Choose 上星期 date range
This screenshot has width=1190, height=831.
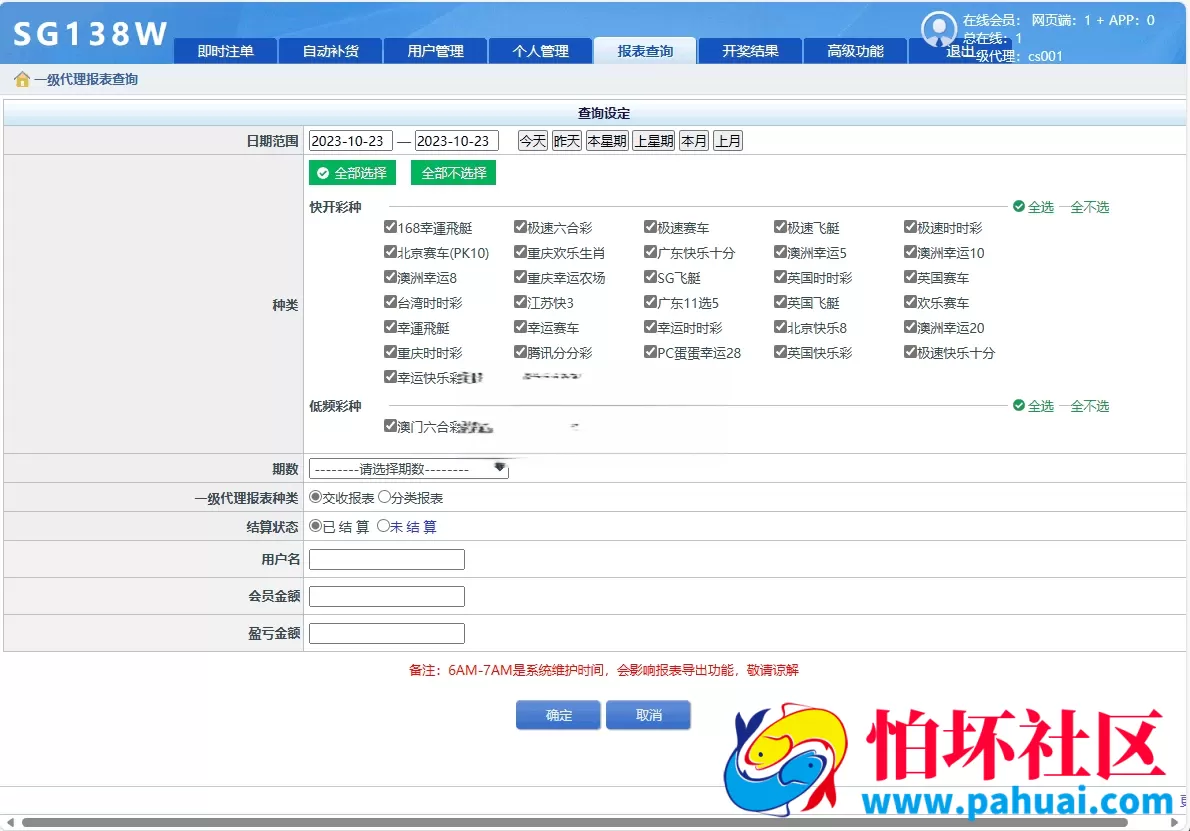click(654, 141)
